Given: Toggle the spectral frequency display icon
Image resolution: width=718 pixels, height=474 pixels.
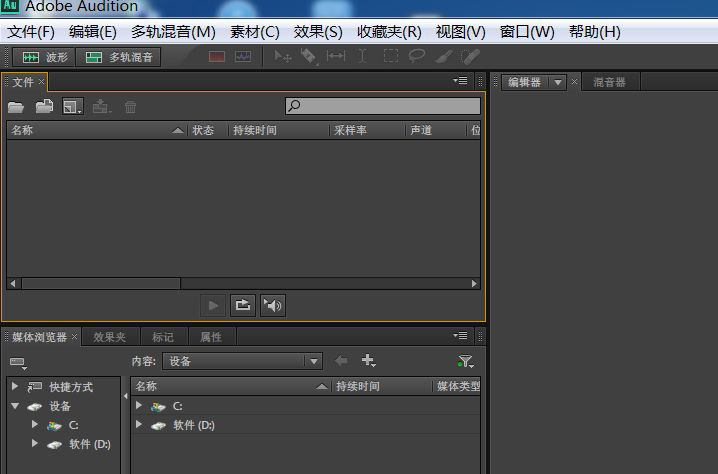Looking at the screenshot, I should coord(217,56).
